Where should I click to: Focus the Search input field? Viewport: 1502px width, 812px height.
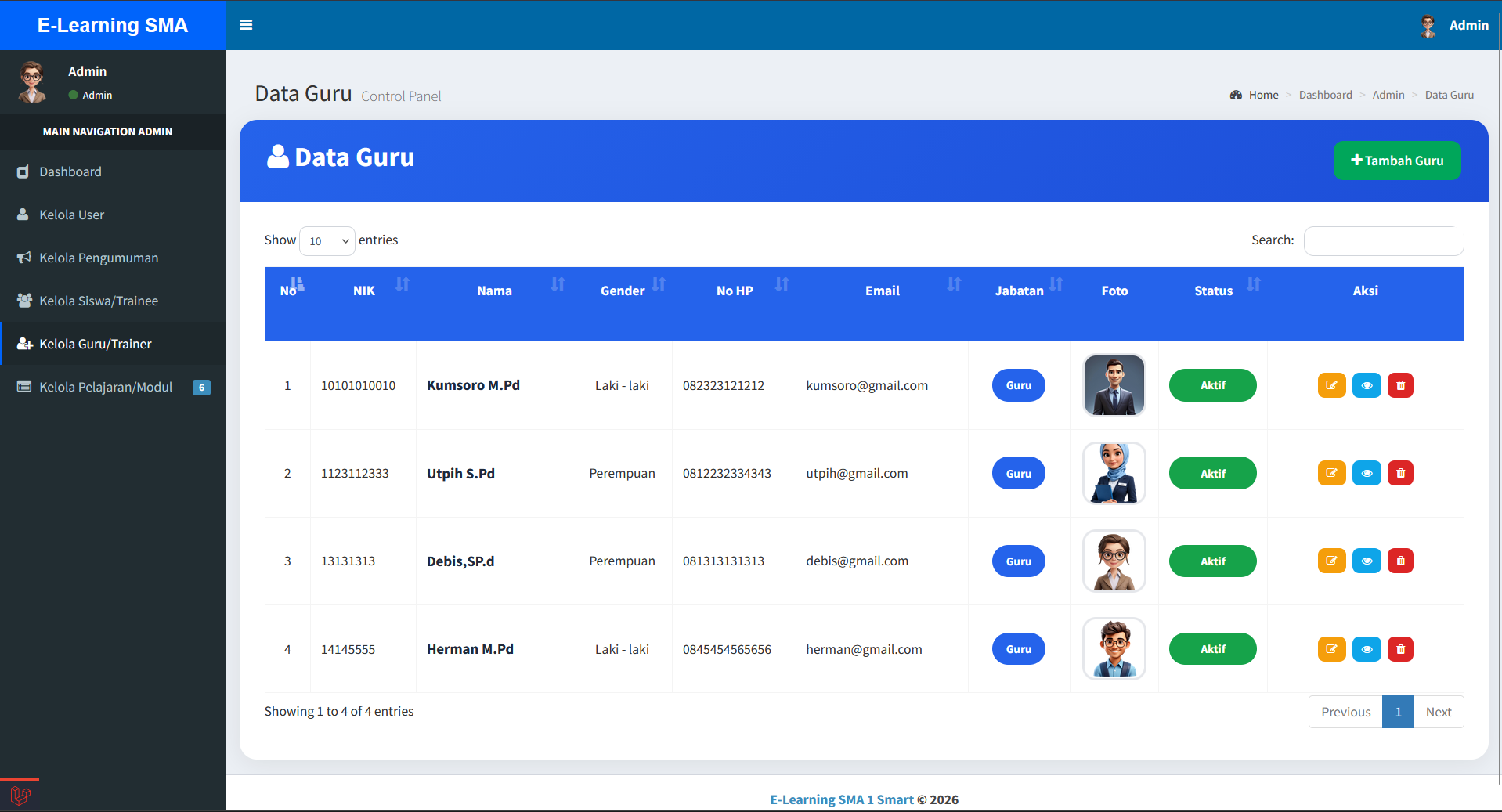[x=1384, y=240]
